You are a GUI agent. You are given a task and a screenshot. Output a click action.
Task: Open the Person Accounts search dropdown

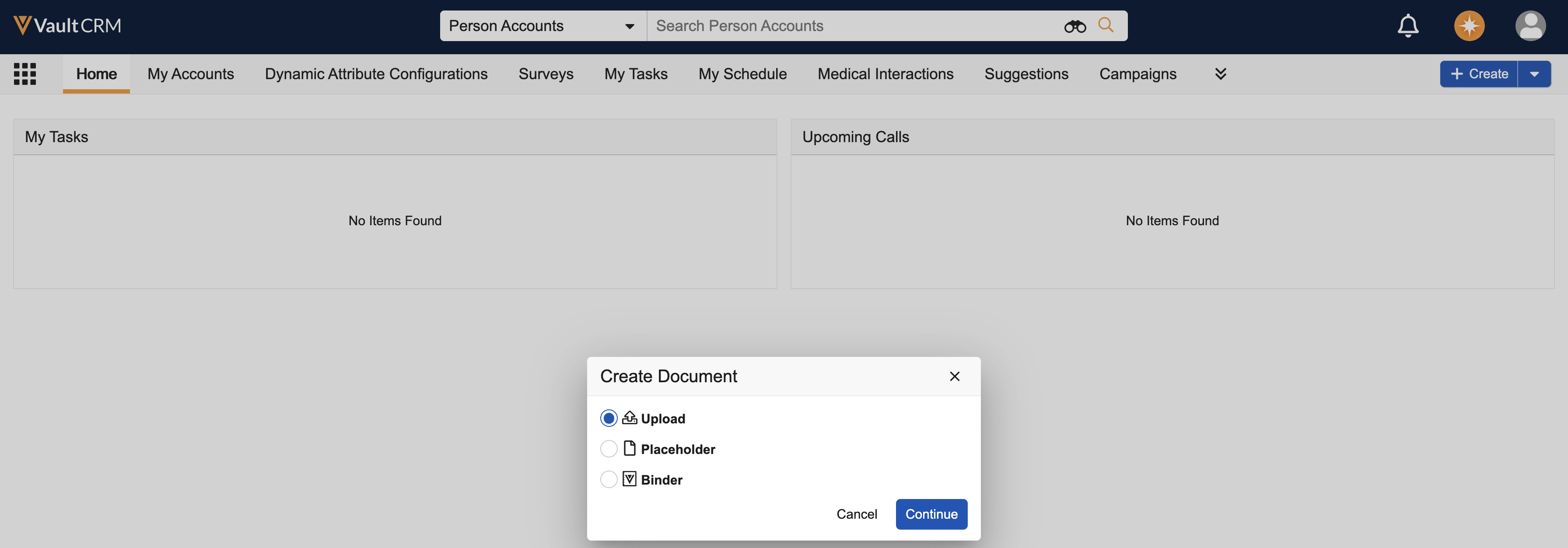point(542,25)
